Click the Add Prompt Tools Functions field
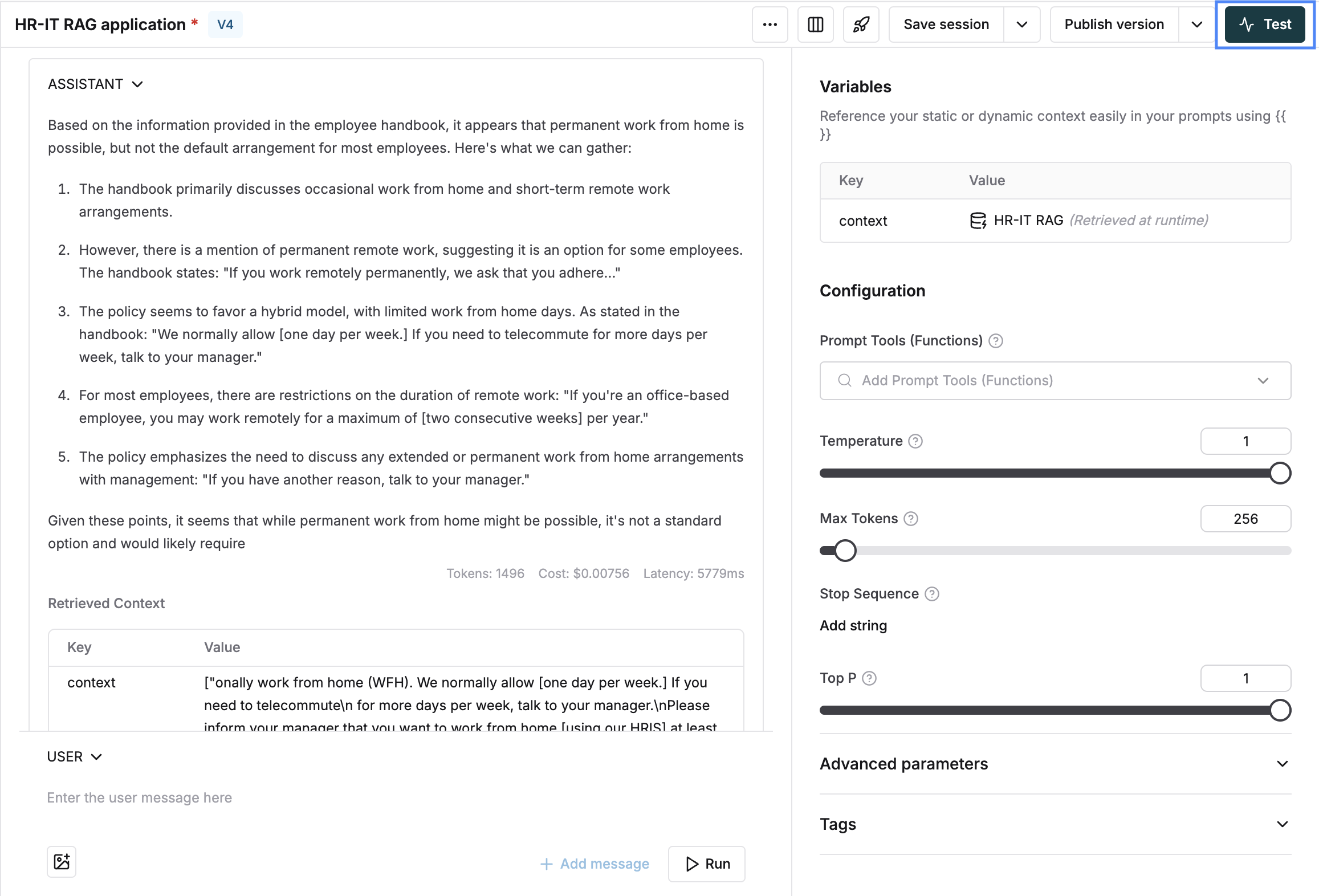 (x=1055, y=380)
